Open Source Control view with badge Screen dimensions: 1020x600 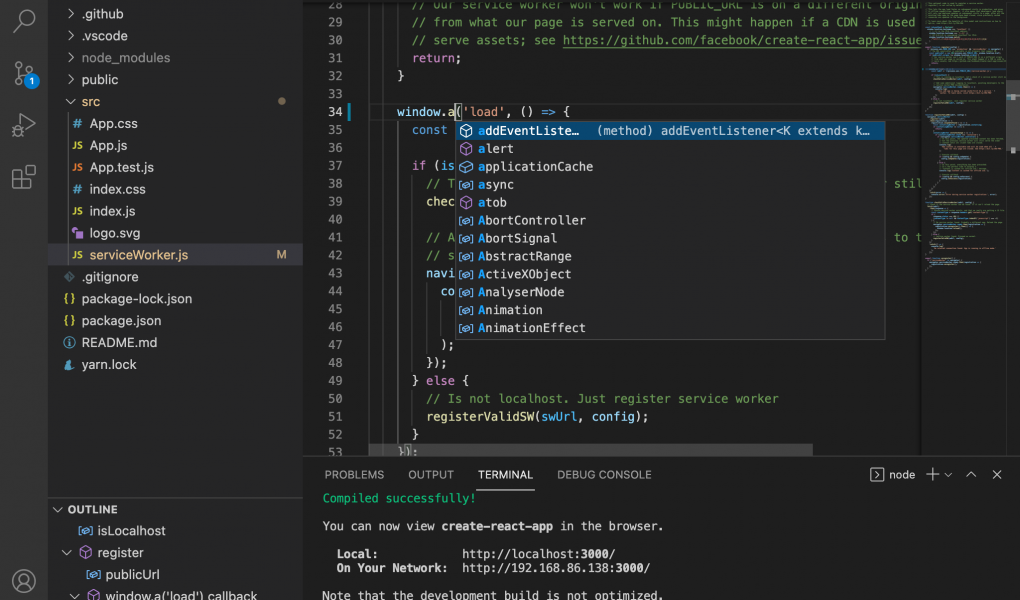(x=25, y=74)
